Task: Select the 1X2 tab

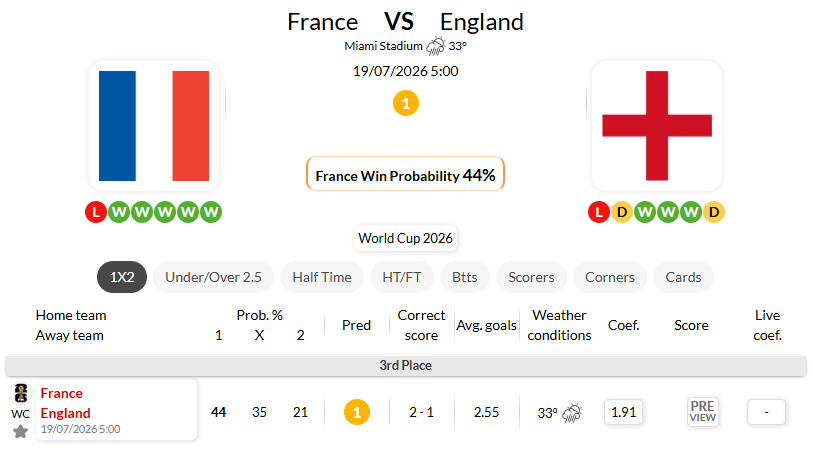Action: tap(122, 277)
